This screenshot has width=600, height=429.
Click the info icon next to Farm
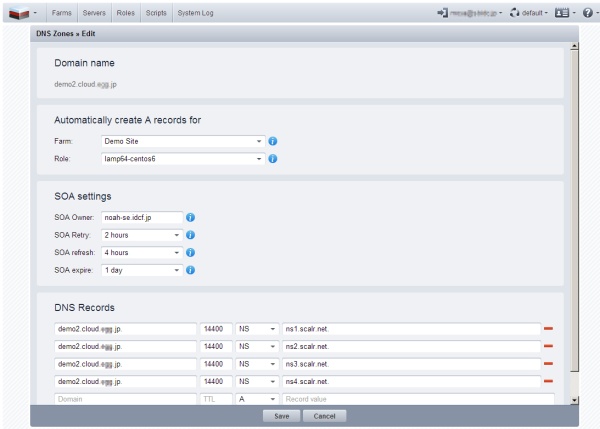pos(272,141)
